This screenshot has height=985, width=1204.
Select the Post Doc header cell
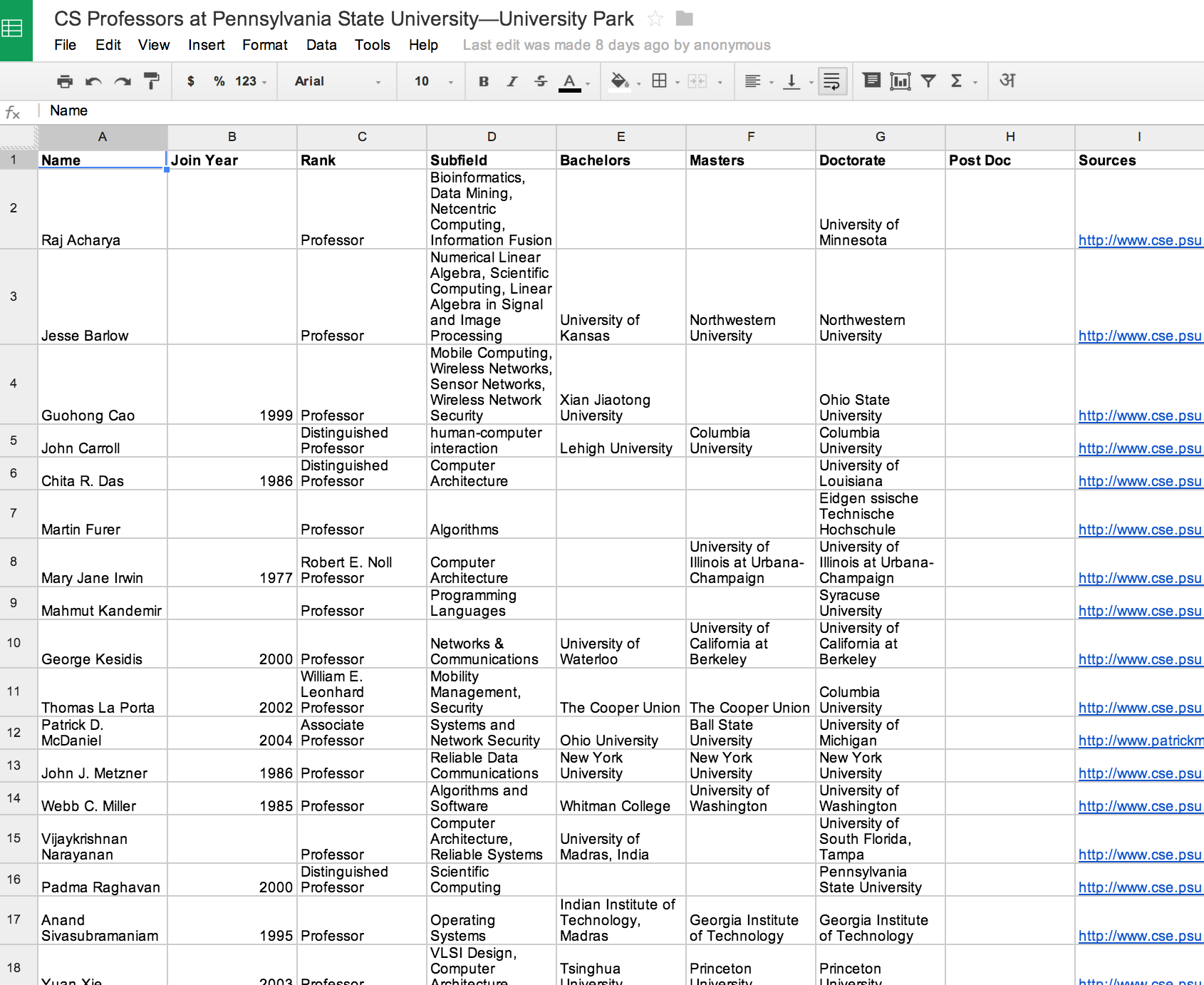point(1010,160)
